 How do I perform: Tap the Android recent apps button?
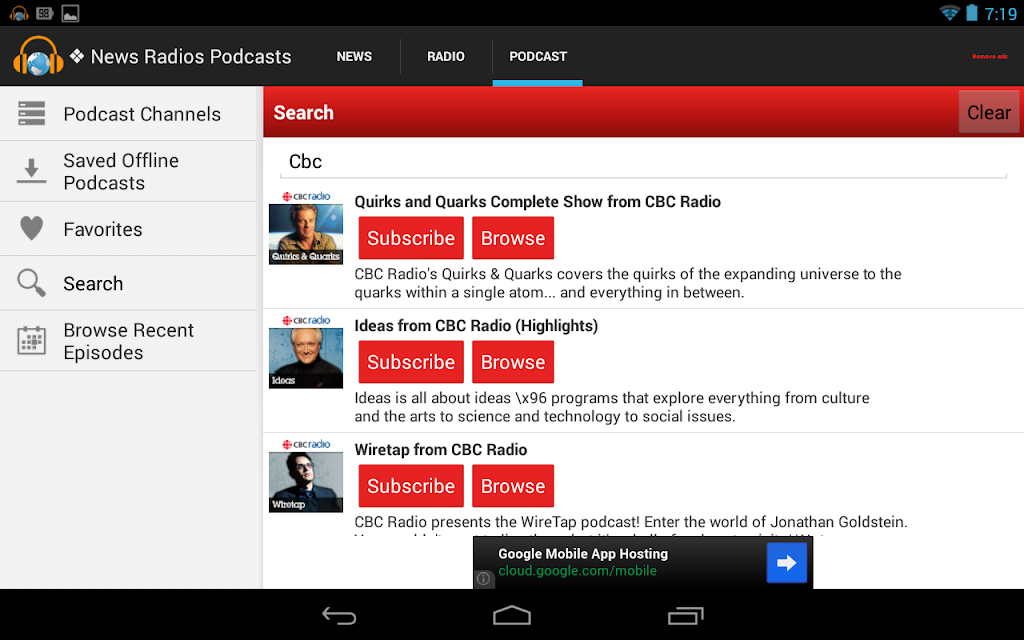coord(685,615)
